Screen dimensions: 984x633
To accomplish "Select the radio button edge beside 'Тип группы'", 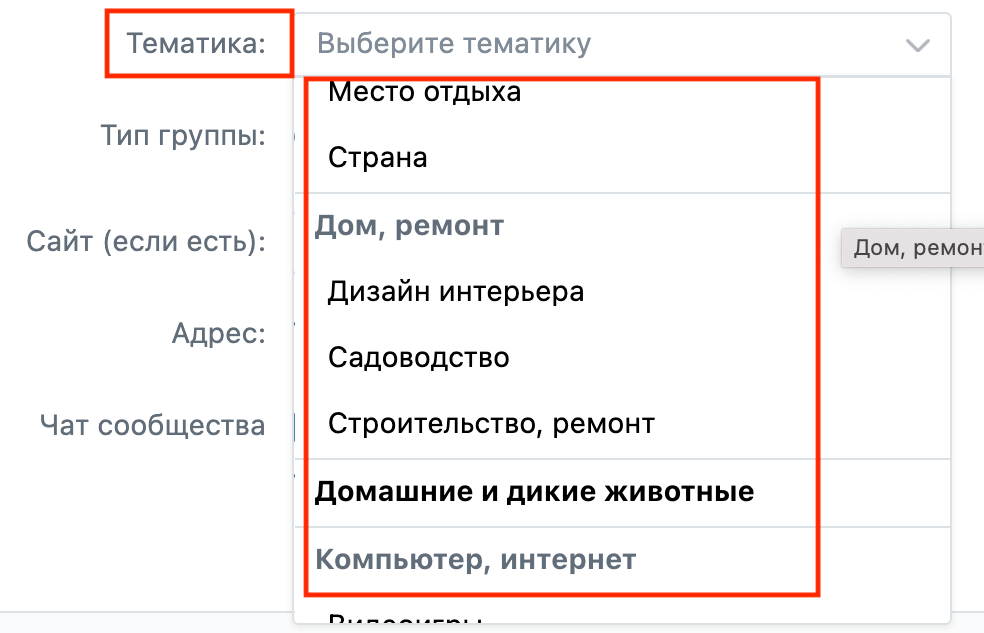I will click(293, 136).
